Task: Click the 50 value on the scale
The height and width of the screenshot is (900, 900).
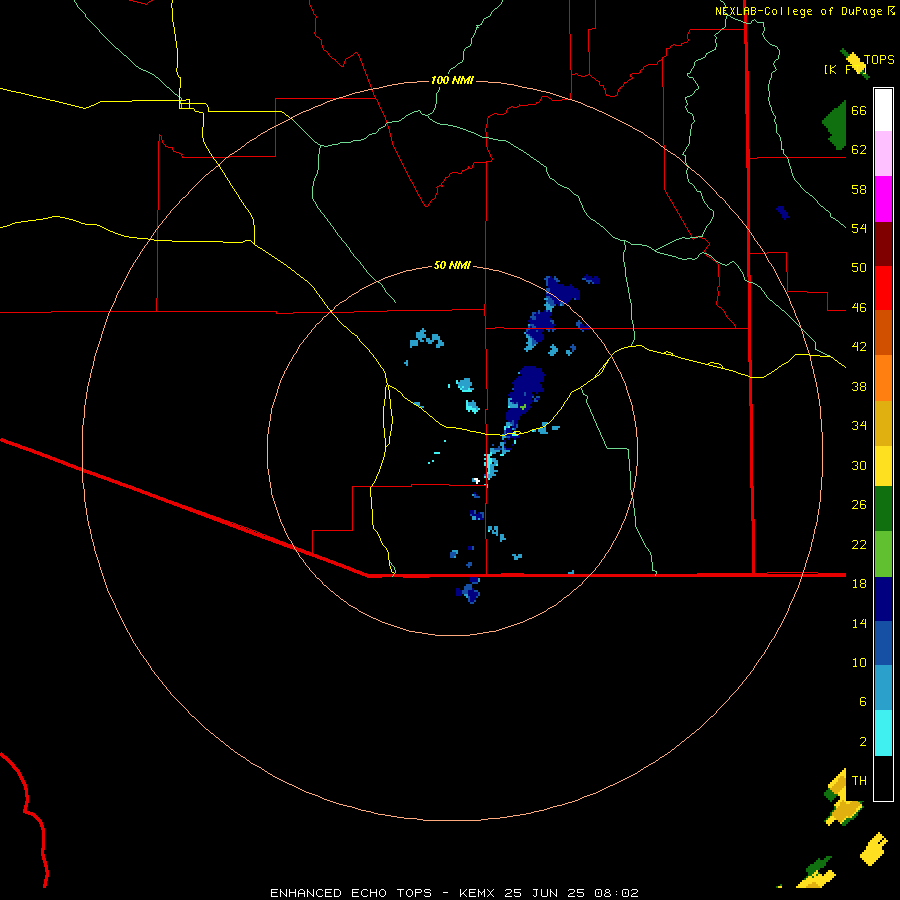Action: pyautogui.click(x=859, y=268)
